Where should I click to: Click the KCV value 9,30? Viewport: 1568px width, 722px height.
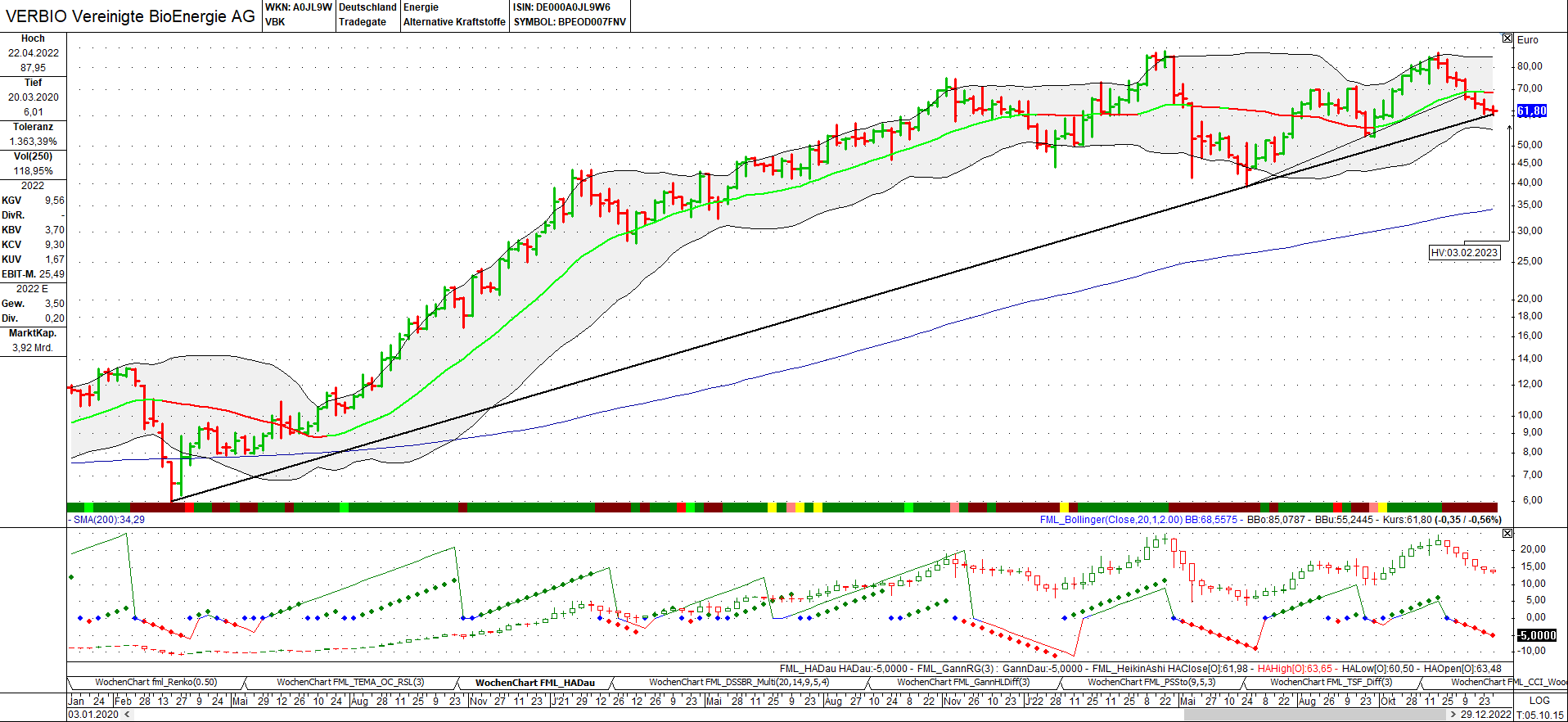pos(55,245)
